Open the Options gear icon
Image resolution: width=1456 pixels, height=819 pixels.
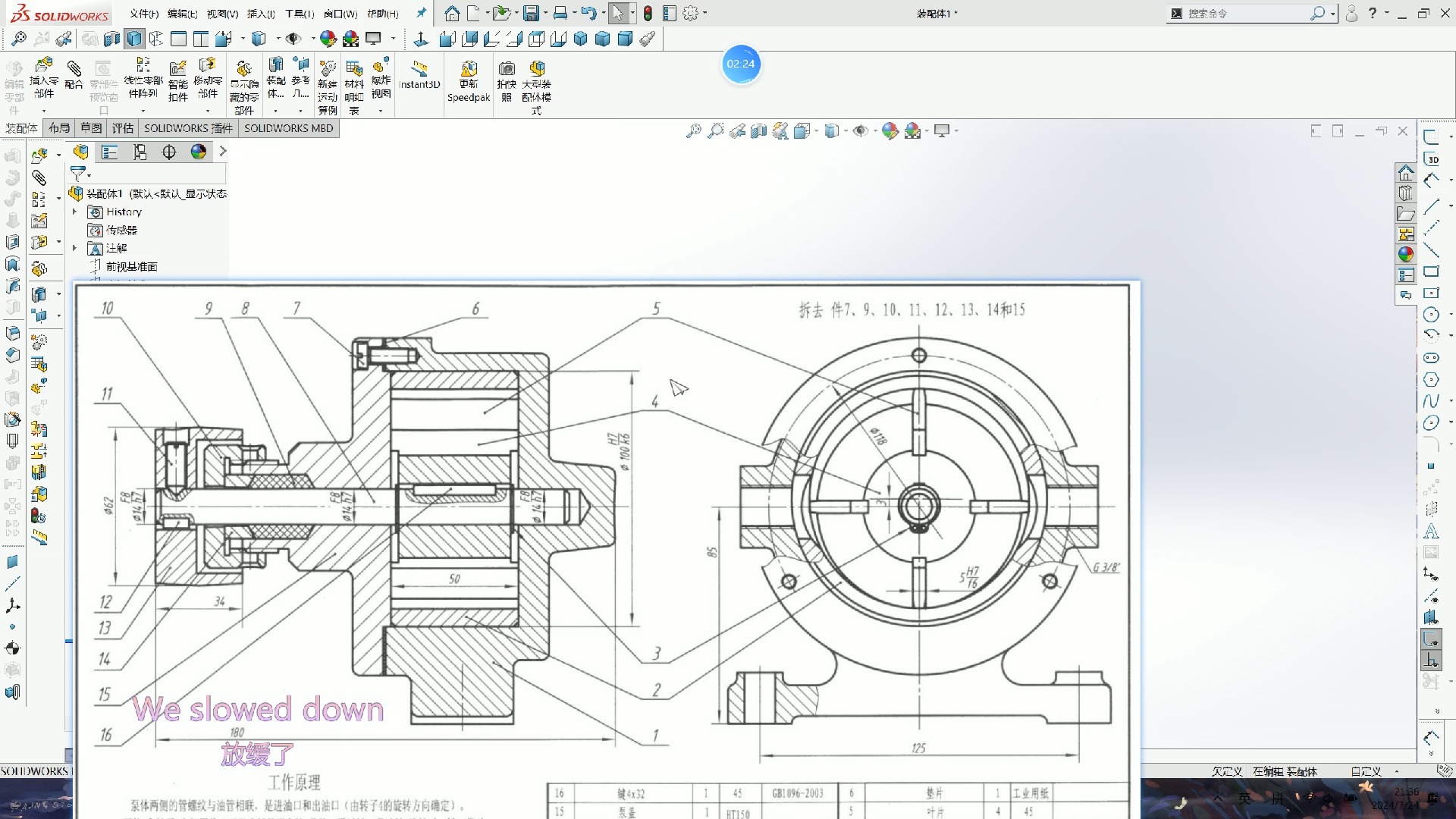click(x=690, y=13)
